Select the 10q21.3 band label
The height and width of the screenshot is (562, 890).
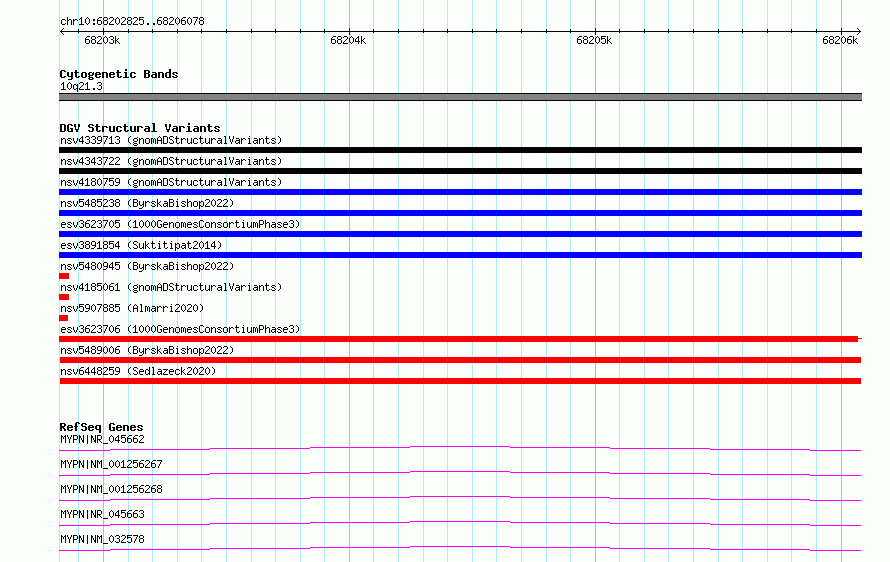pyautogui.click(x=81, y=86)
